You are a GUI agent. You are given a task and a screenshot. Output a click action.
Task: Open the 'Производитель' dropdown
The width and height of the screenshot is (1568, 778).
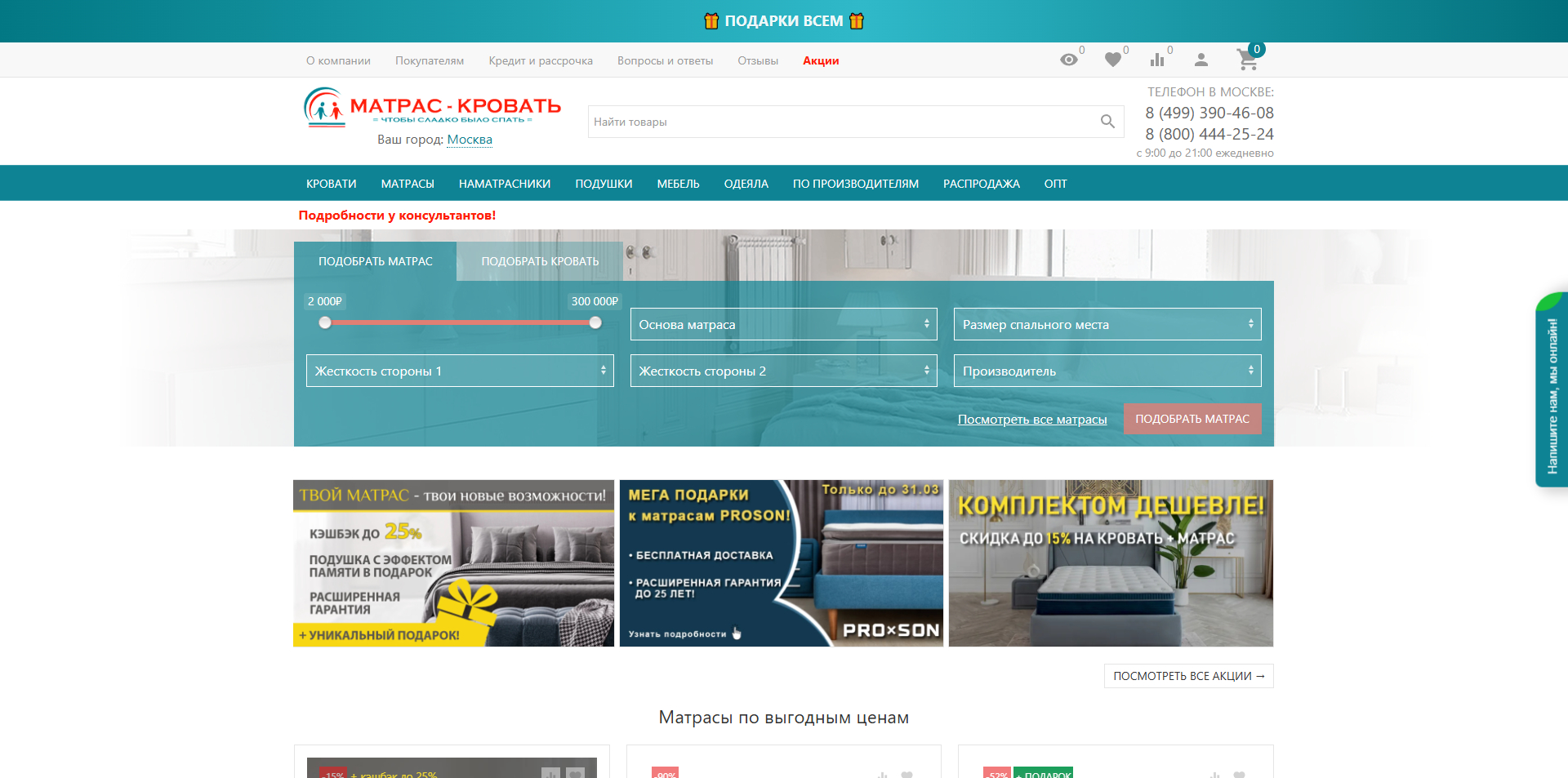[1107, 371]
